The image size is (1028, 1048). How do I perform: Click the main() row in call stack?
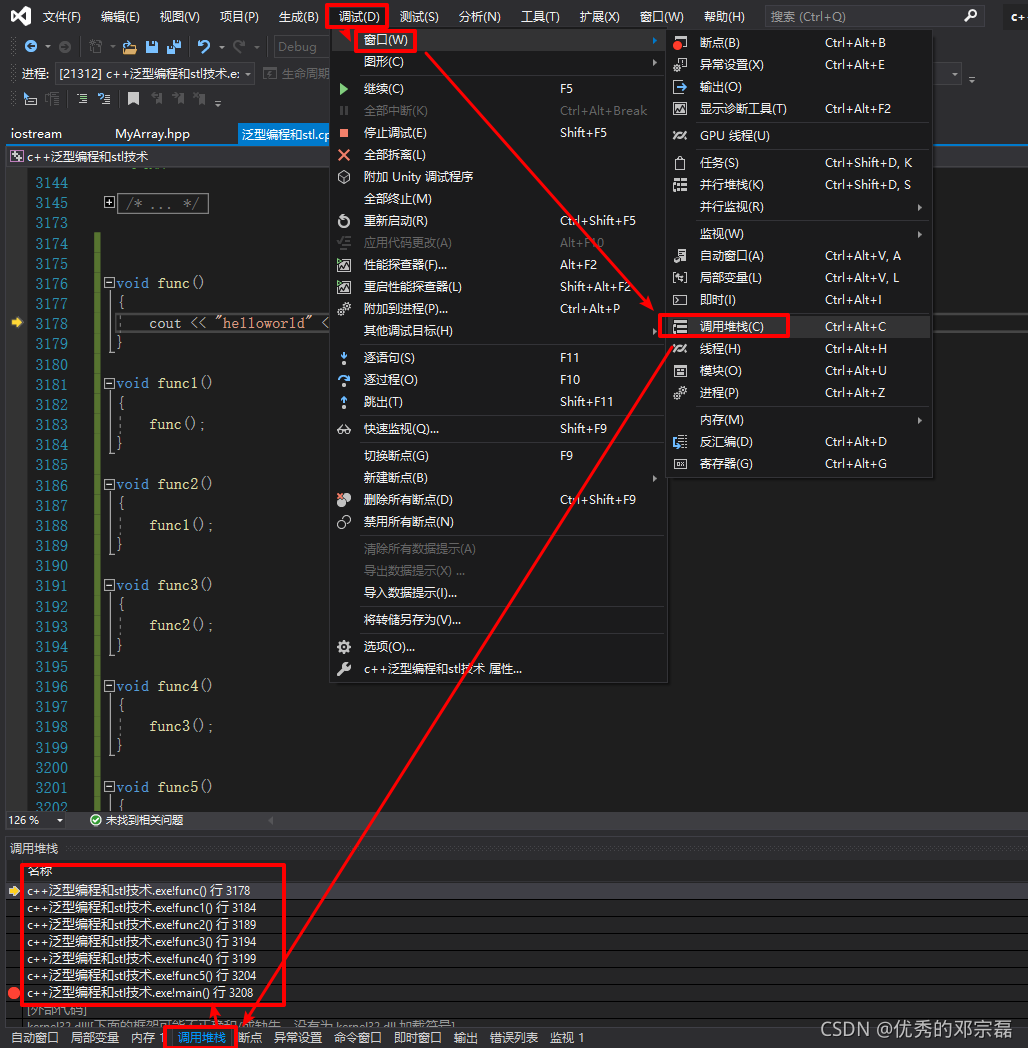[x=516, y=993]
